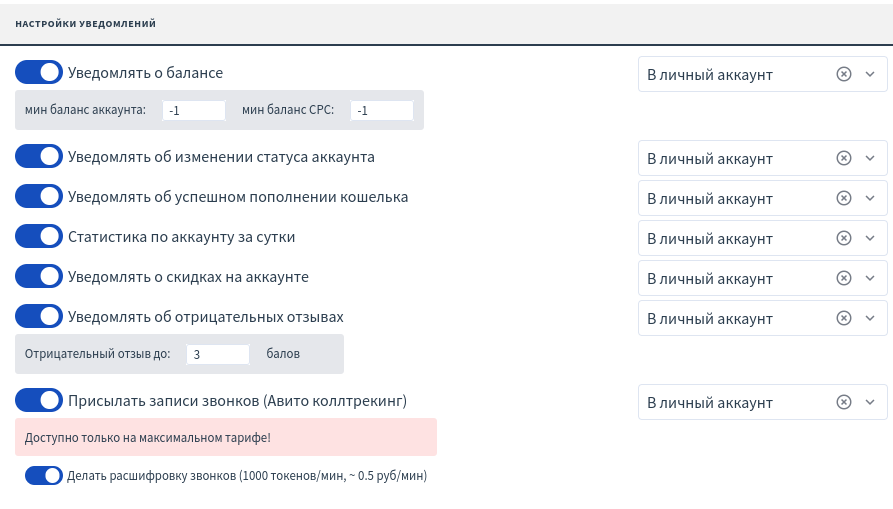Clear account selection for status change notifications

click(843, 158)
